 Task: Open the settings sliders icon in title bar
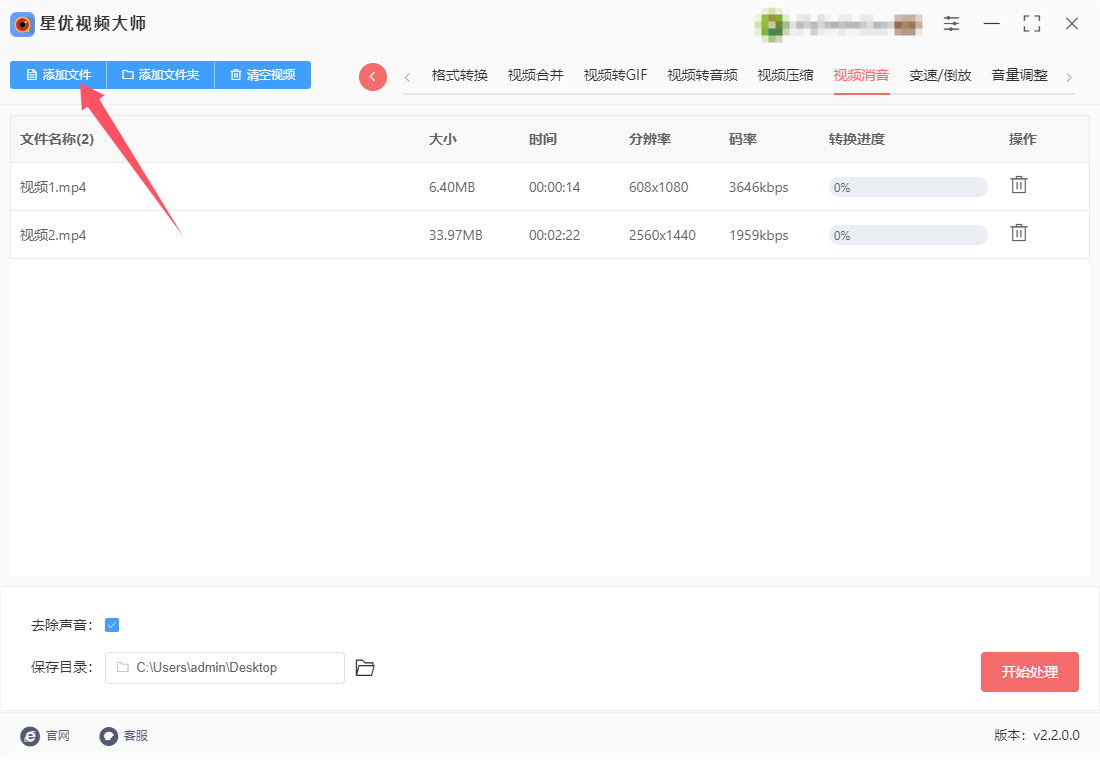951,24
